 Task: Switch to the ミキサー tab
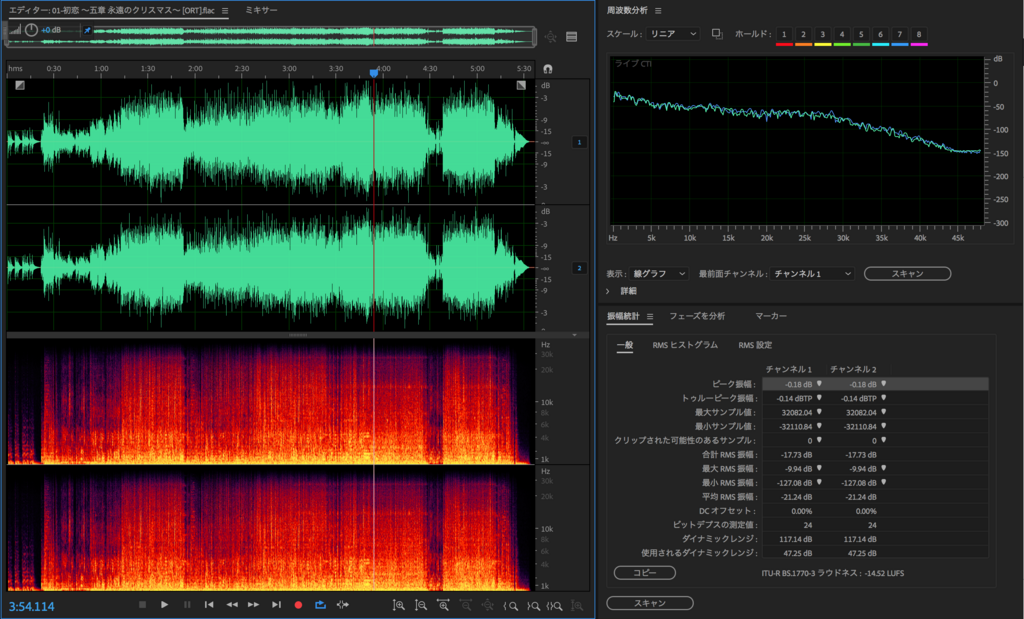click(x=261, y=10)
